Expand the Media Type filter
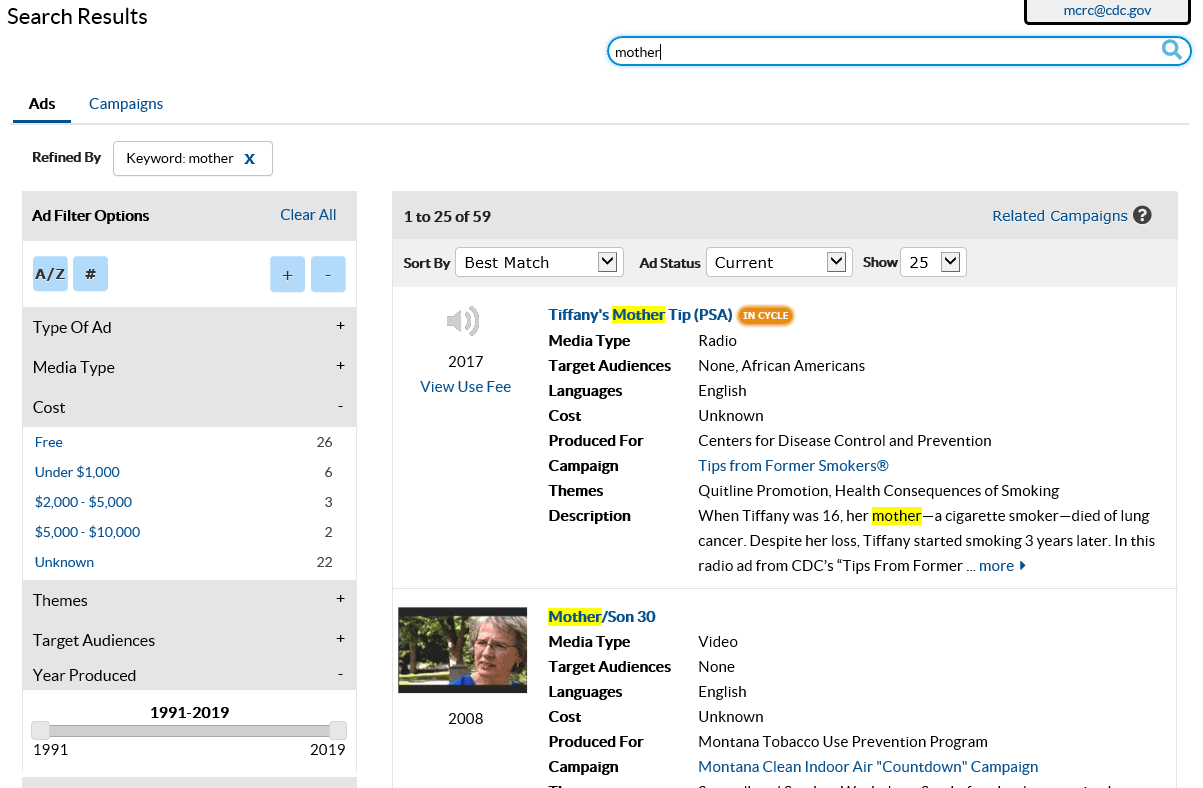This screenshot has width=1203, height=788. (340, 366)
